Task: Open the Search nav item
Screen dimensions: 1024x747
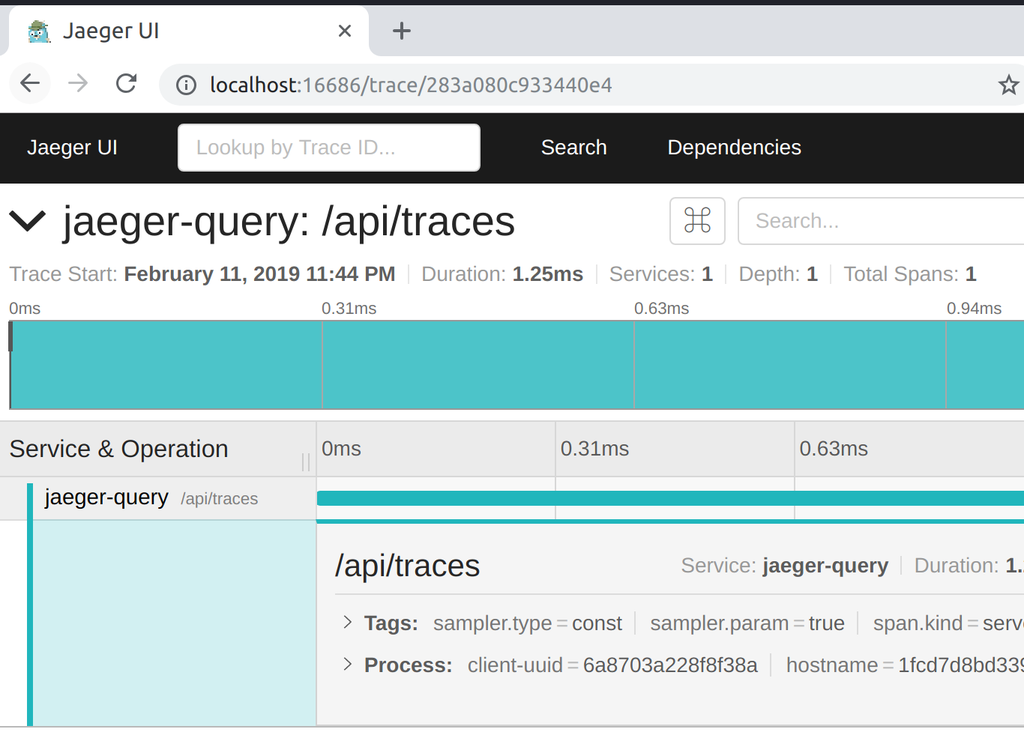Action: [574, 148]
